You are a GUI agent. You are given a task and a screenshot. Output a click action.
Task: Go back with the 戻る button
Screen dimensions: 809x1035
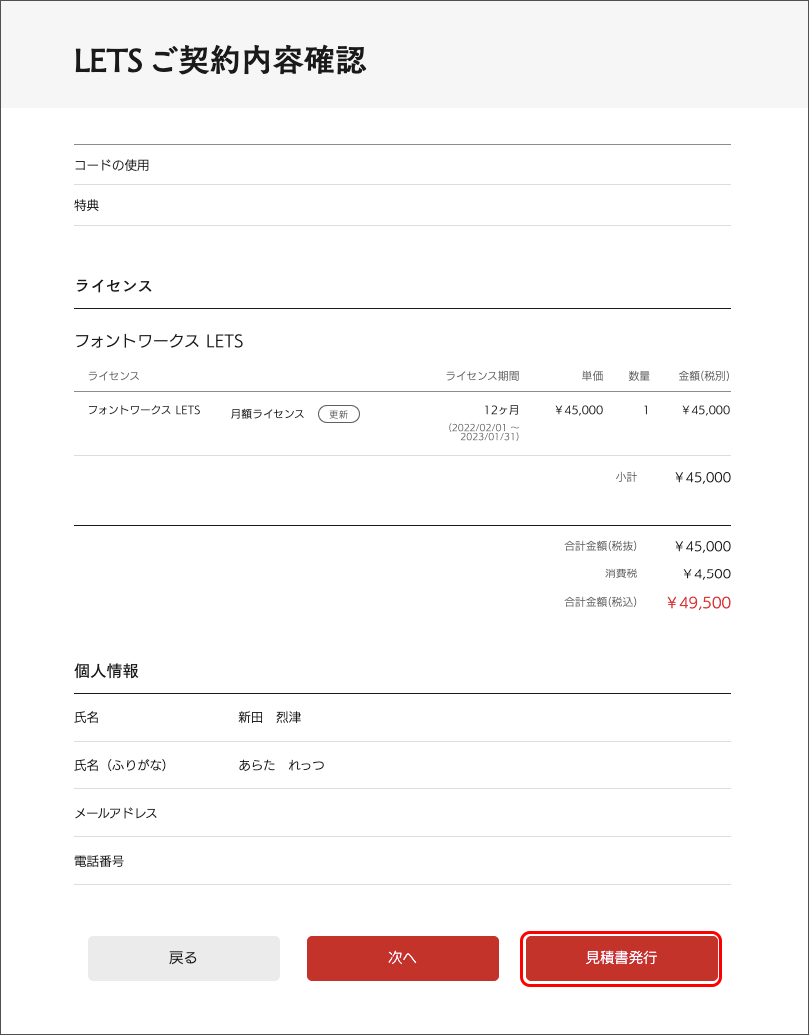click(183, 958)
